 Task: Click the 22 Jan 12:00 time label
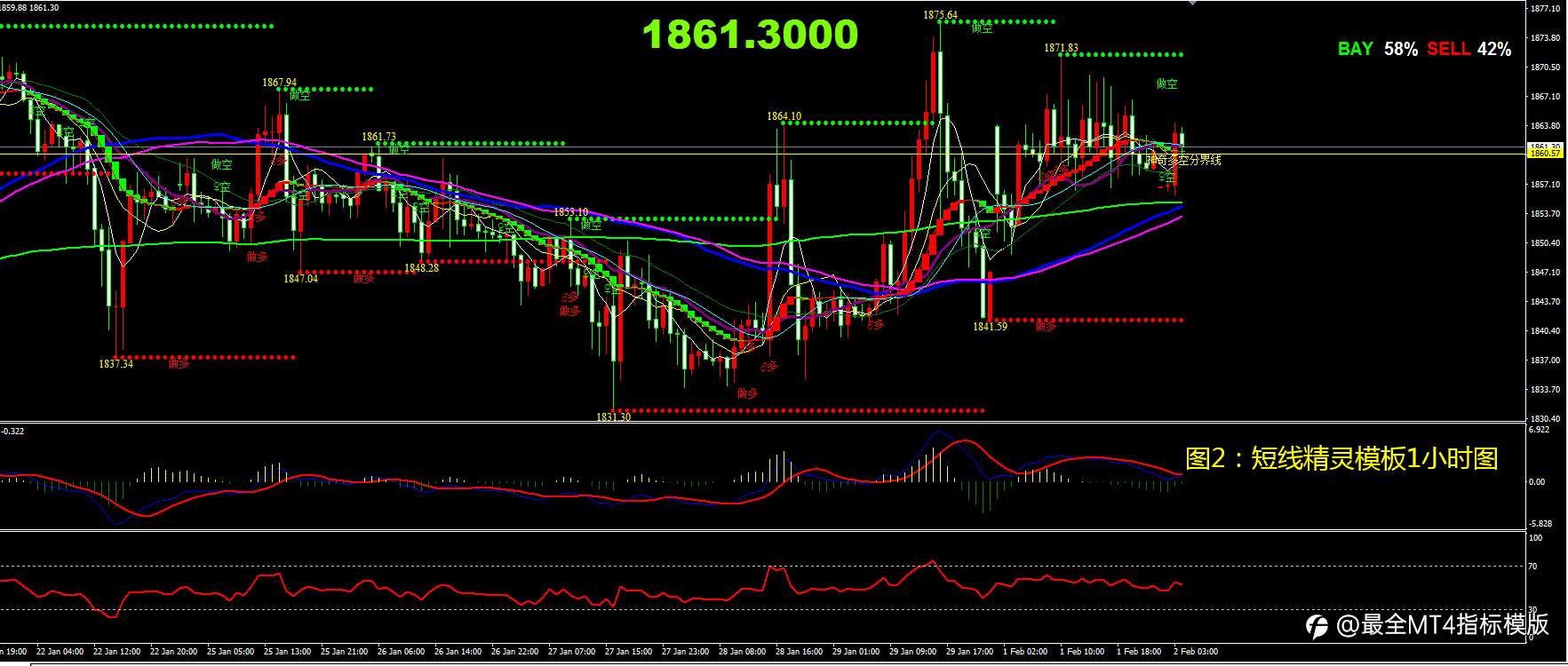point(117,652)
